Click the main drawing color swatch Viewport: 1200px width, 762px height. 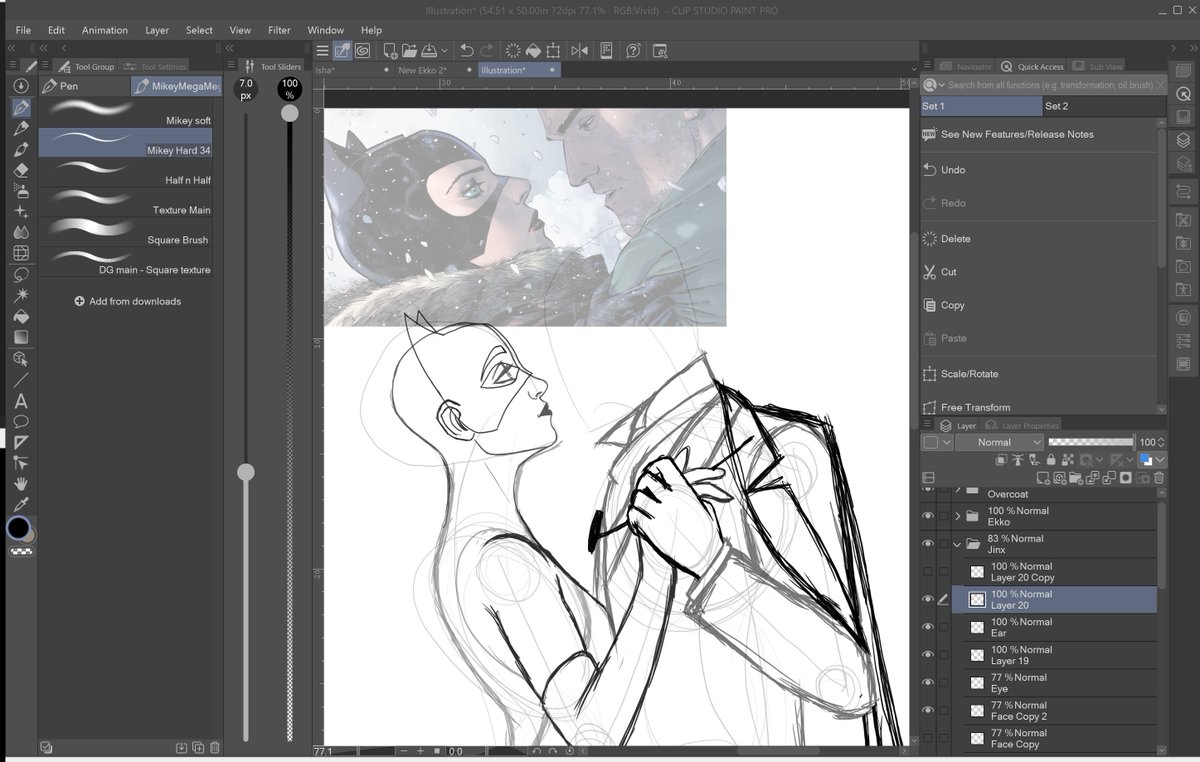(18, 528)
